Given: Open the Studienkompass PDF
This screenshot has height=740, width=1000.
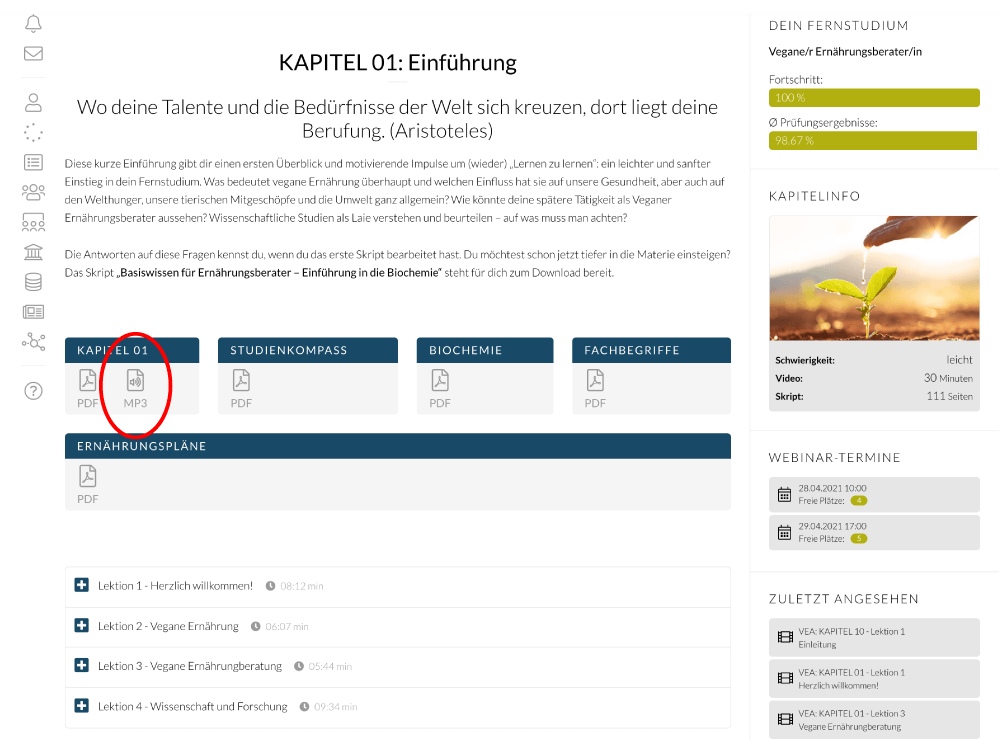Looking at the screenshot, I should pos(241,388).
